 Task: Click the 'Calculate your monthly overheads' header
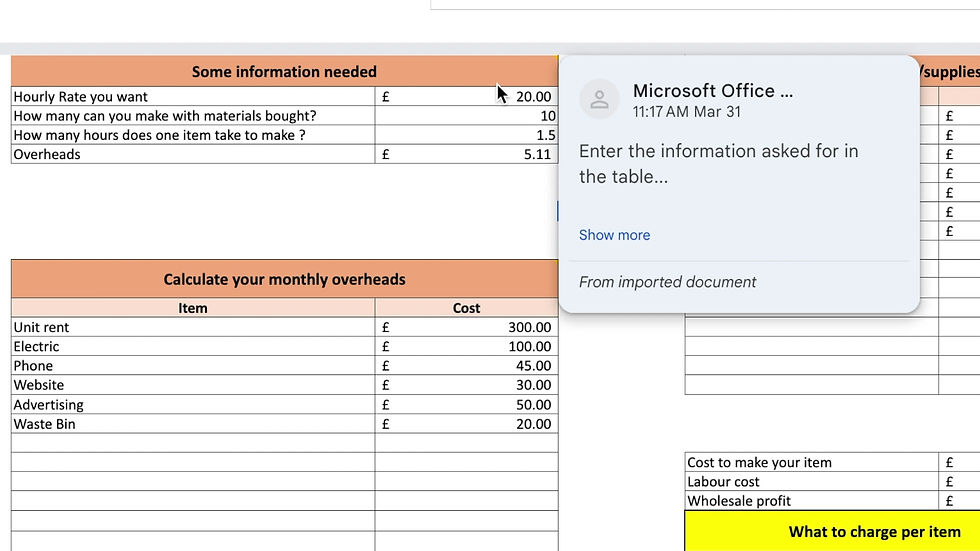(x=284, y=279)
